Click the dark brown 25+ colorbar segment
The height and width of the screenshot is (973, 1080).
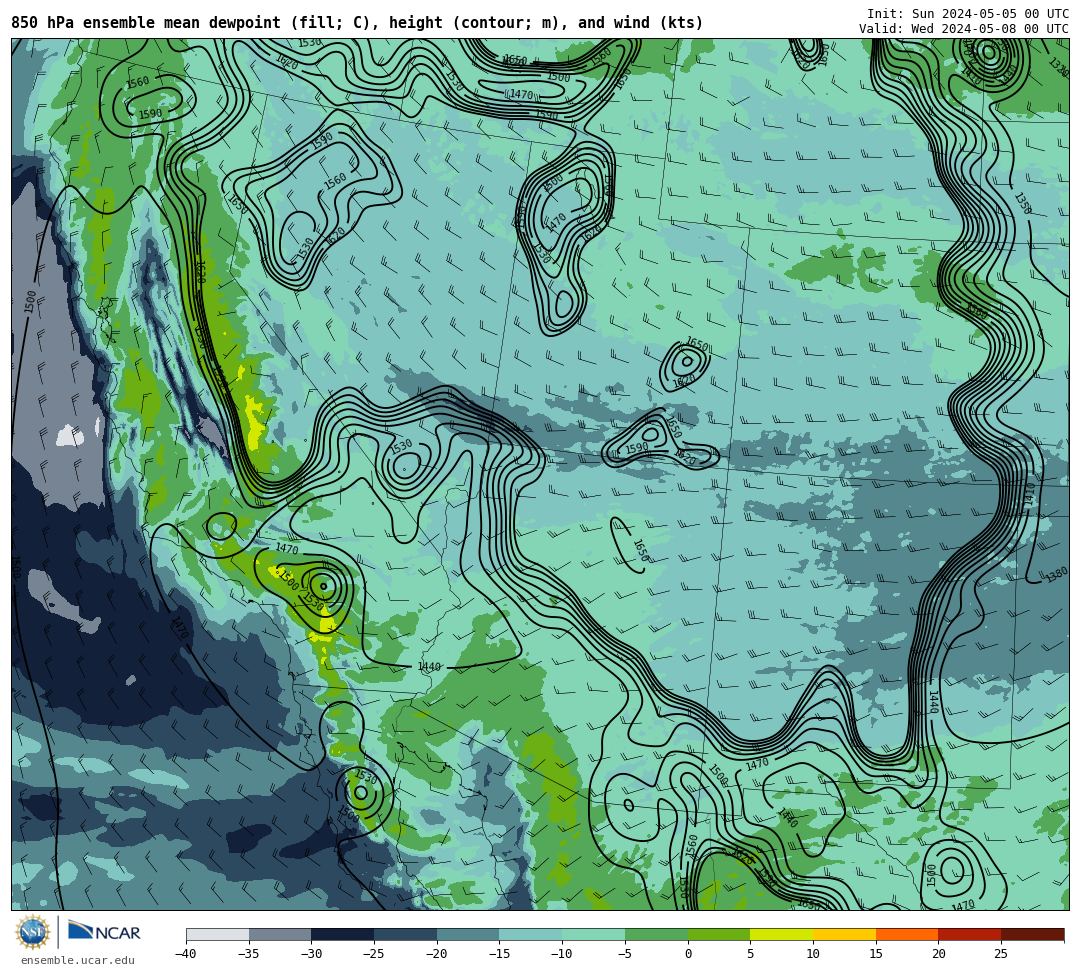point(1032,934)
